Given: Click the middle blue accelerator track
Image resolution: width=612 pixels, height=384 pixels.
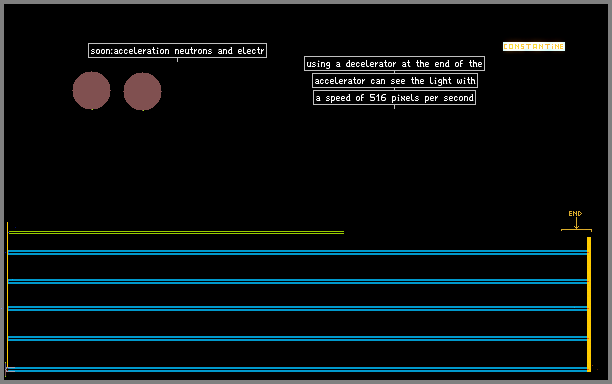Looking at the screenshot, I should (x=297, y=308).
